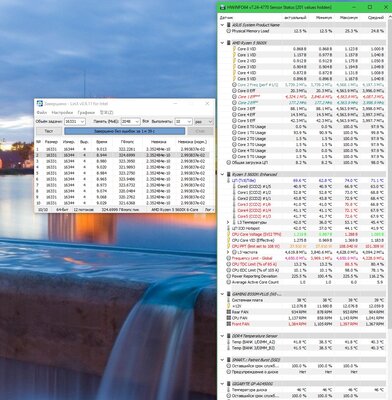Click the red Core 1 Eff clock icon
Image resolution: width=392 pixels, height=400 pixels.
[234, 97]
